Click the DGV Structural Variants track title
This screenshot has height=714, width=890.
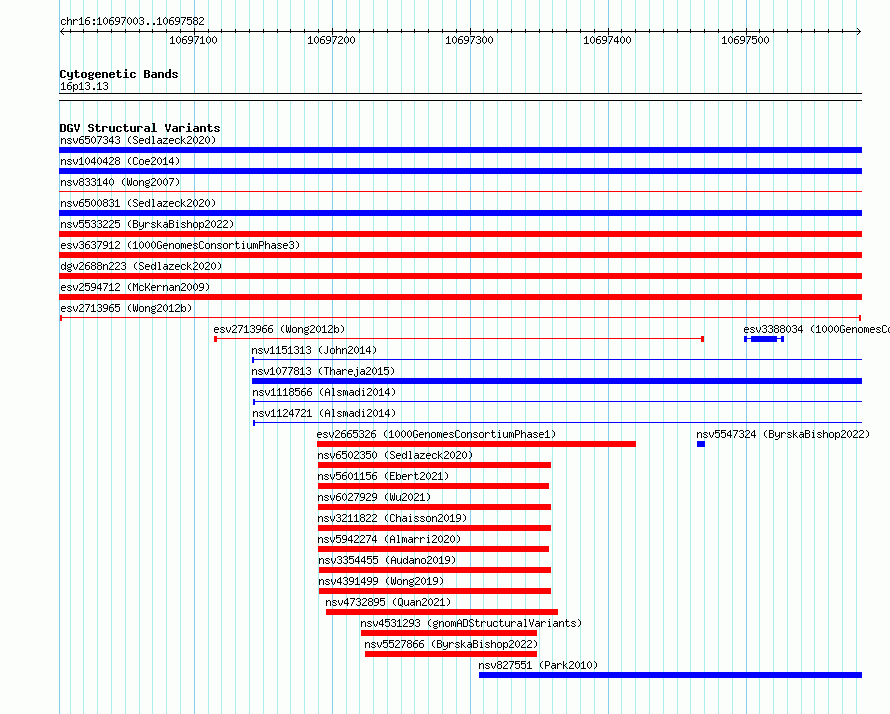point(140,128)
